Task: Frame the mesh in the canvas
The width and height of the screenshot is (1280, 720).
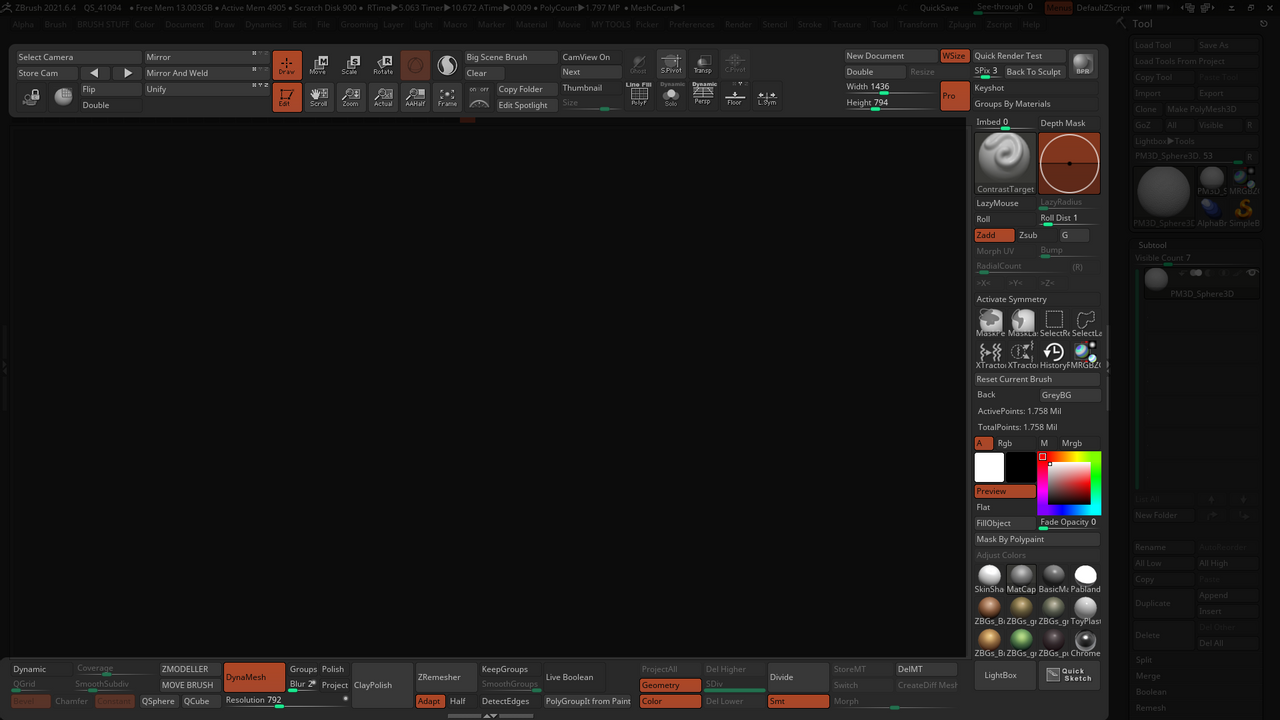Action: coord(447,97)
